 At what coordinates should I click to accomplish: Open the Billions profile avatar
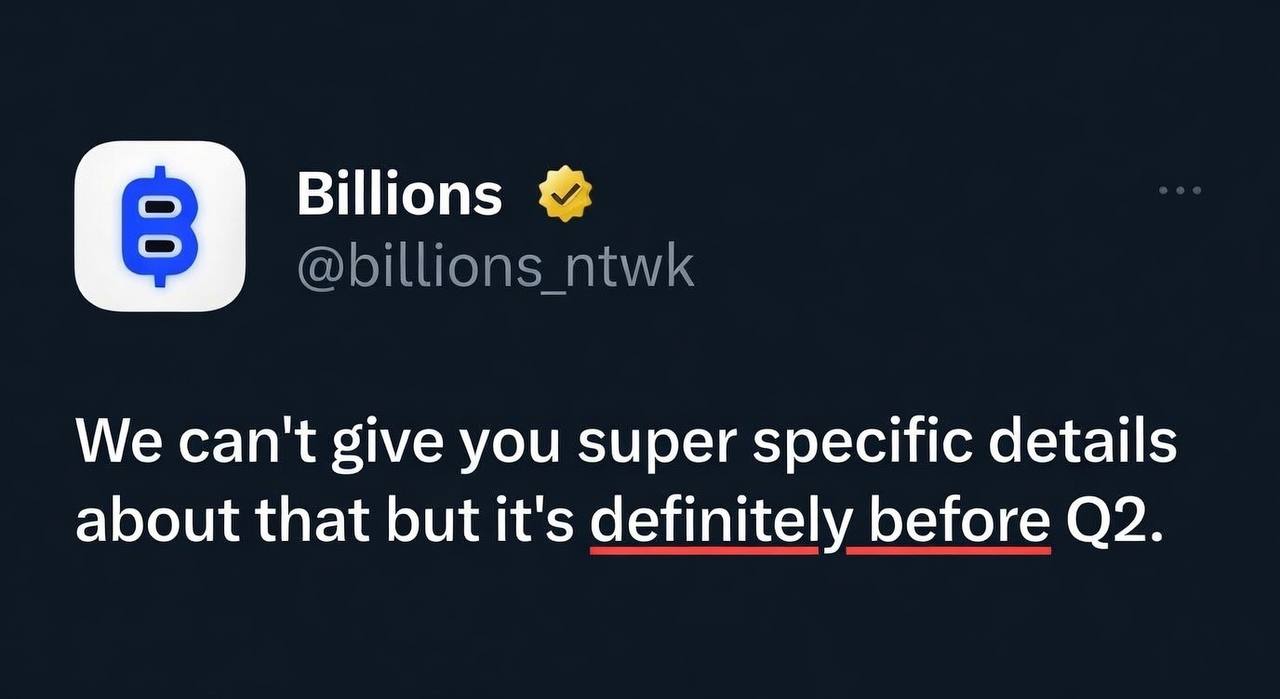[160, 225]
